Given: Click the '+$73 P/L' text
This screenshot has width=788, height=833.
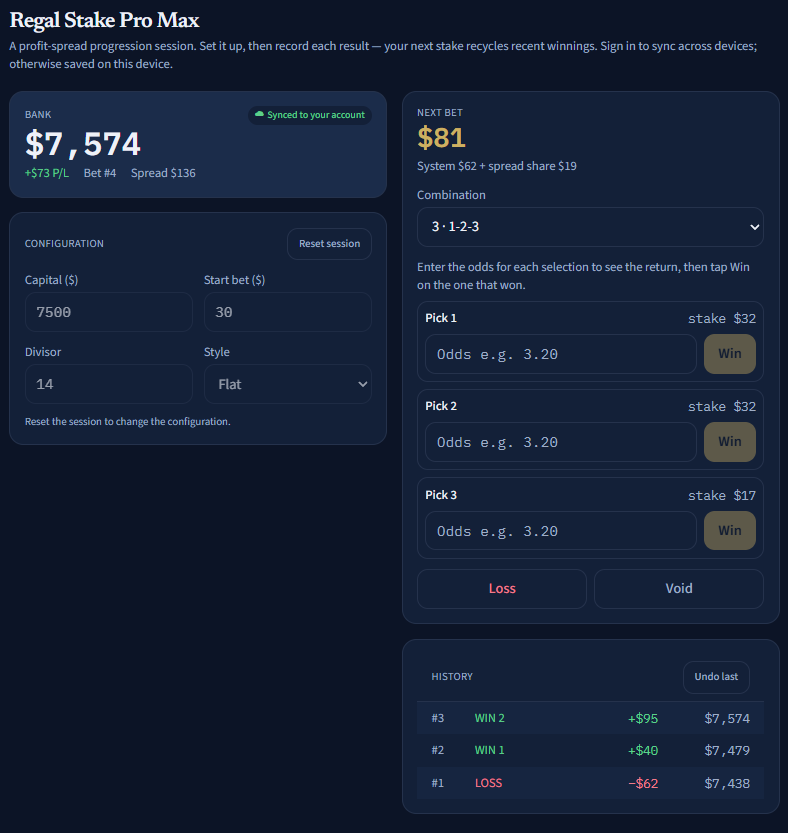Looking at the screenshot, I should 47,173.
